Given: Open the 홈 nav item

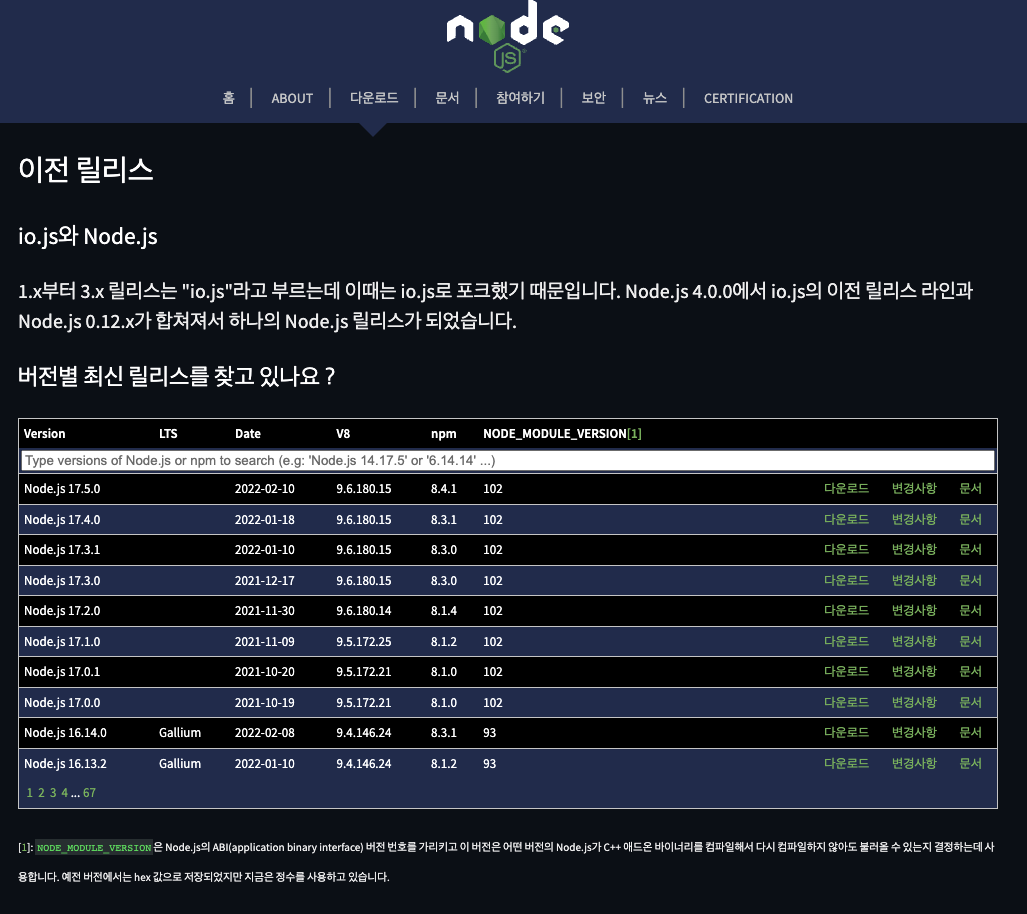Looking at the screenshot, I should [229, 98].
